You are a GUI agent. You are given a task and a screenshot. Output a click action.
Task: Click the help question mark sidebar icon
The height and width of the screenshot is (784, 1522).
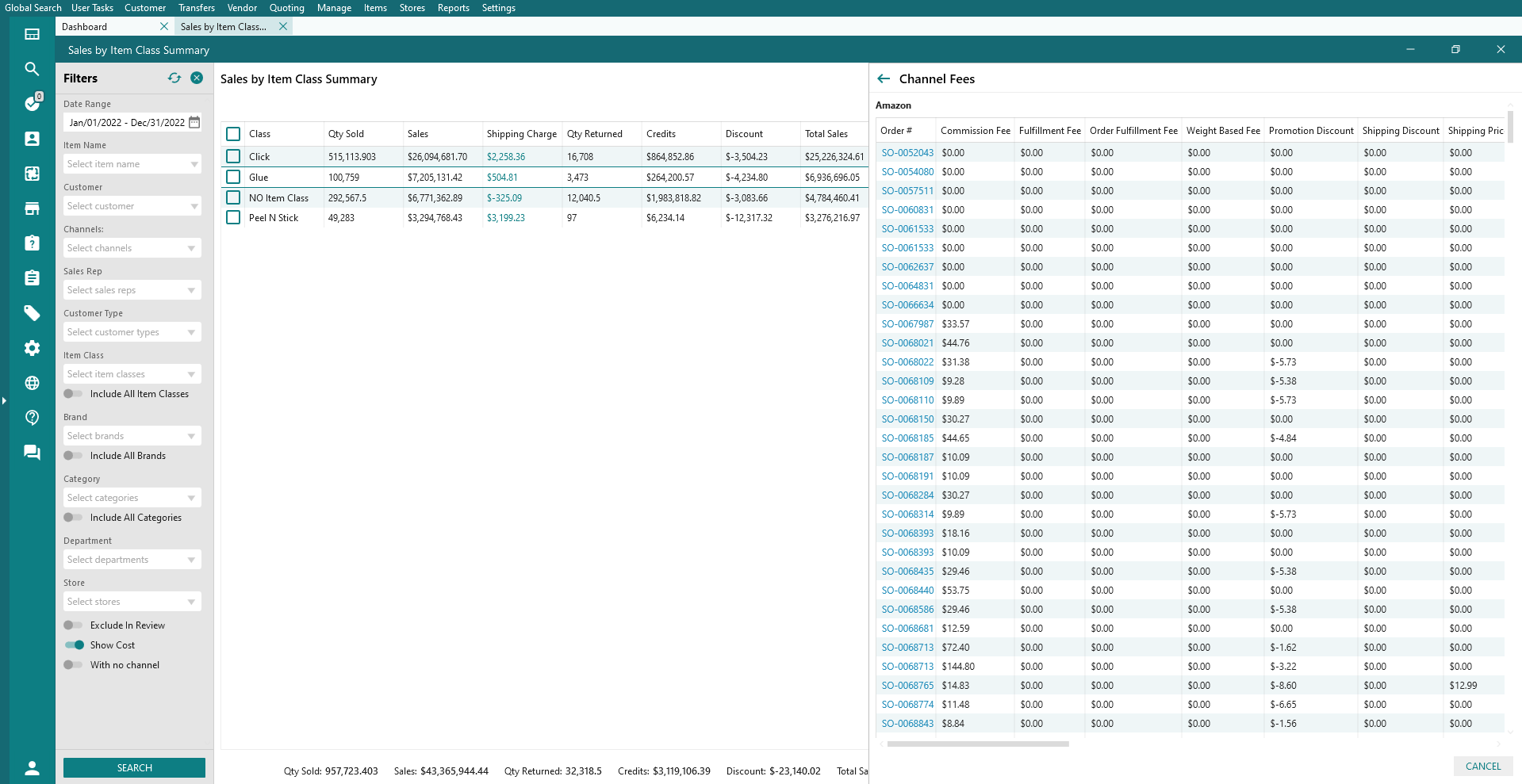(x=32, y=418)
